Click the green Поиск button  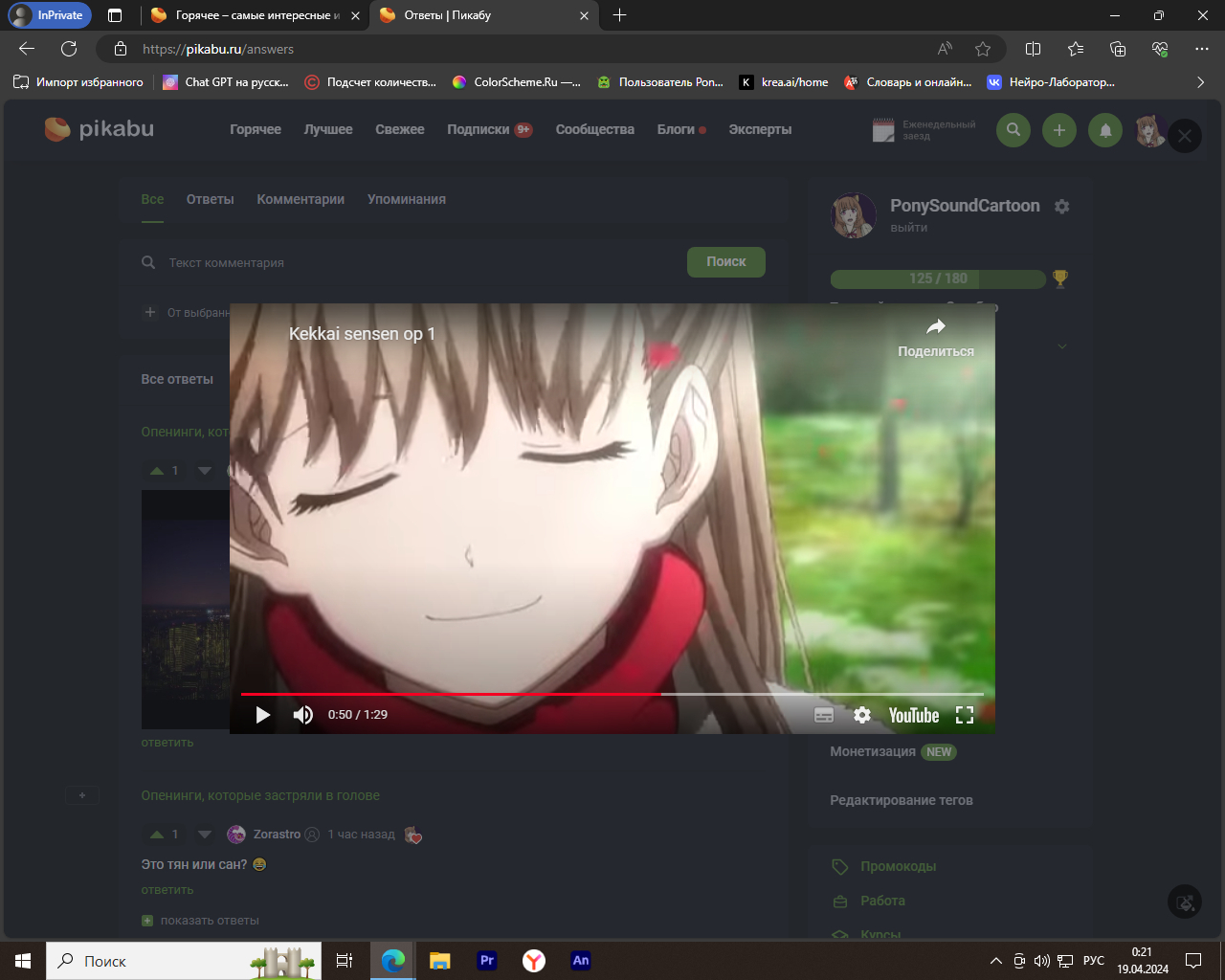coord(726,262)
